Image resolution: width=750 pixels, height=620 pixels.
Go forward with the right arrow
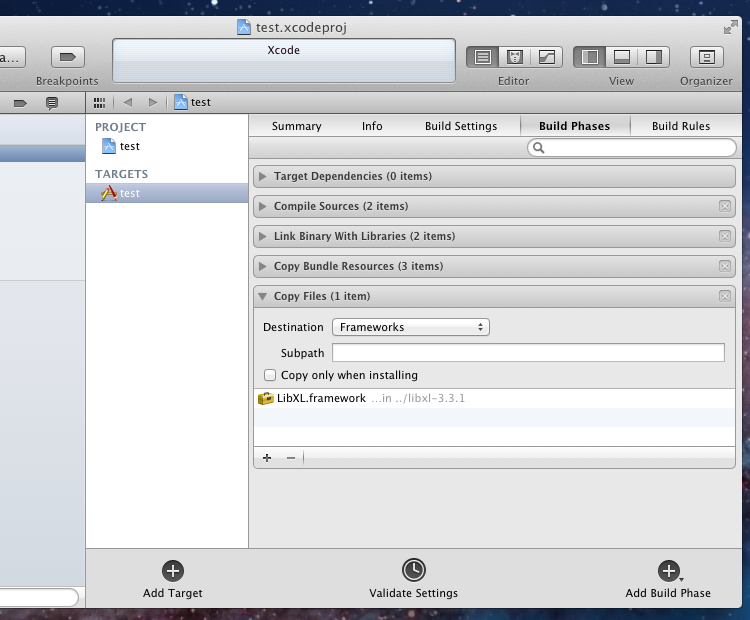[x=153, y=102]
